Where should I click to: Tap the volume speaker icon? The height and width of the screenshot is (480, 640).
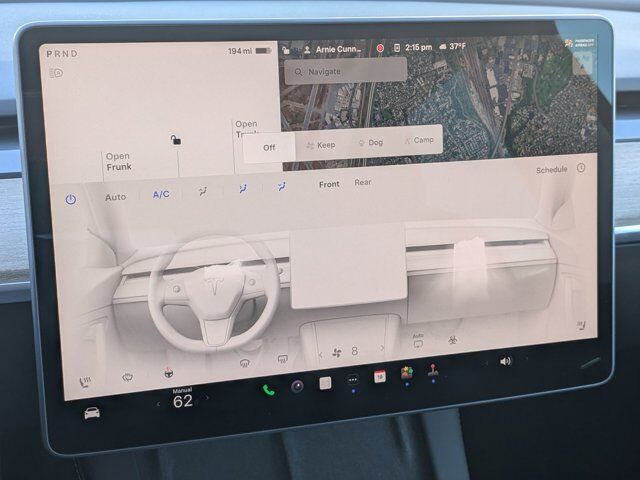coord(505,361)
